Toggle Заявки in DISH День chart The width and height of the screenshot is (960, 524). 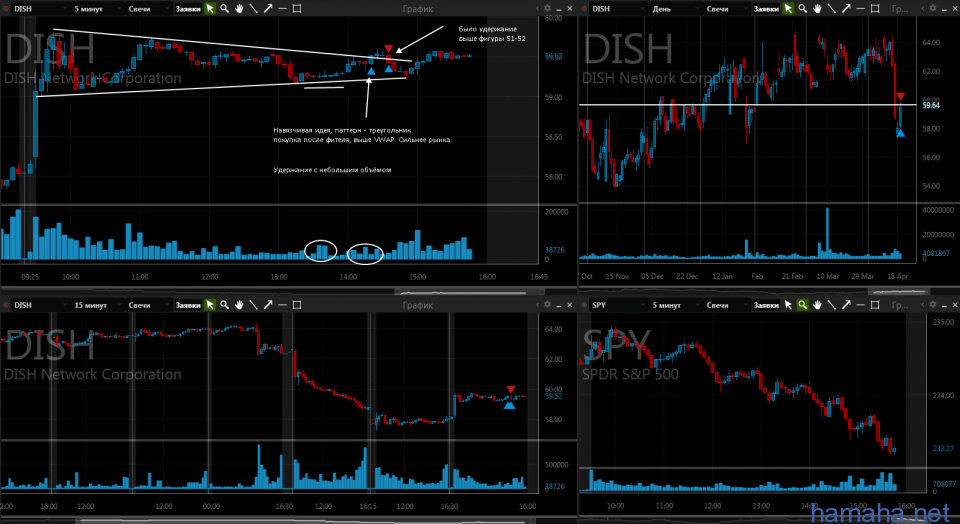(765, 9)
